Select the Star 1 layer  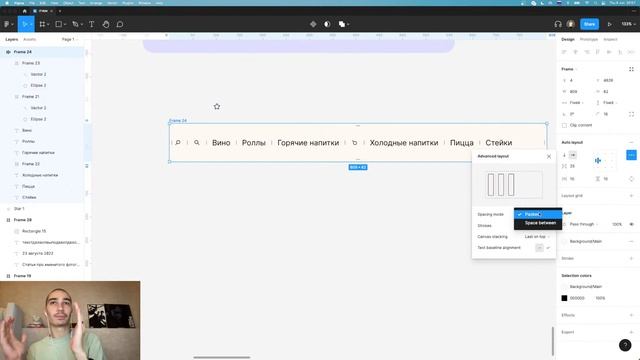click(x=19, y=209)
